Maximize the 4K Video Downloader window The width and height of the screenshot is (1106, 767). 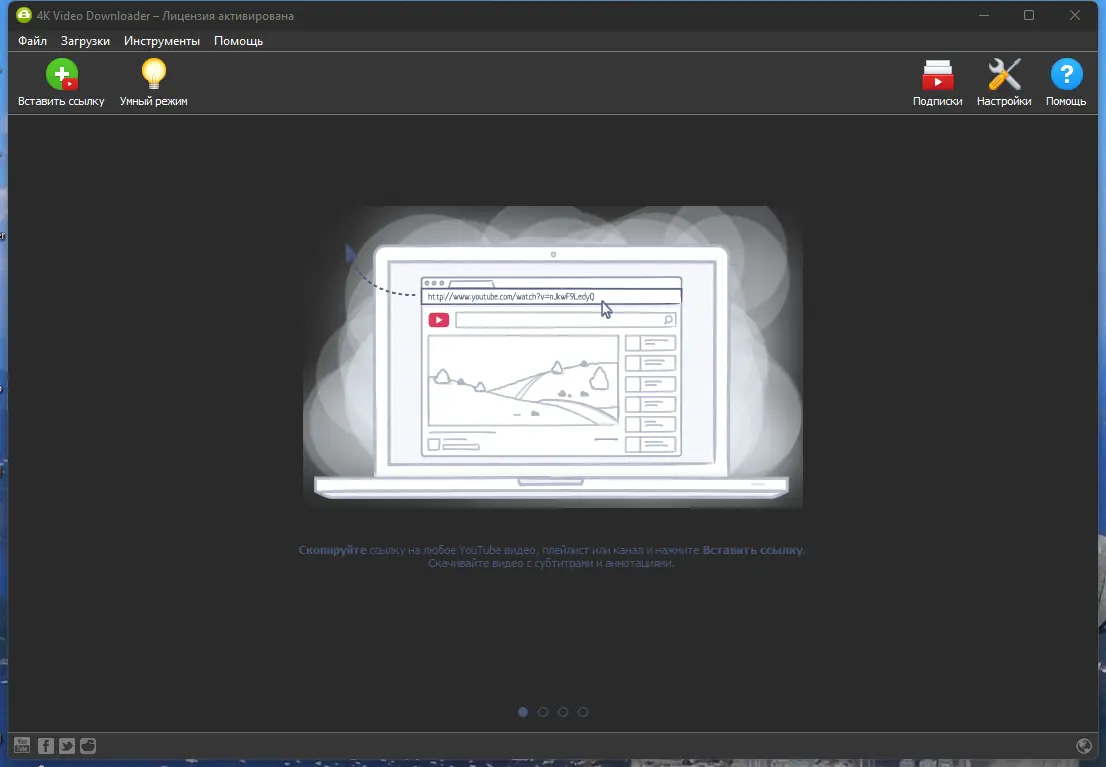[x=1028, y=15]
